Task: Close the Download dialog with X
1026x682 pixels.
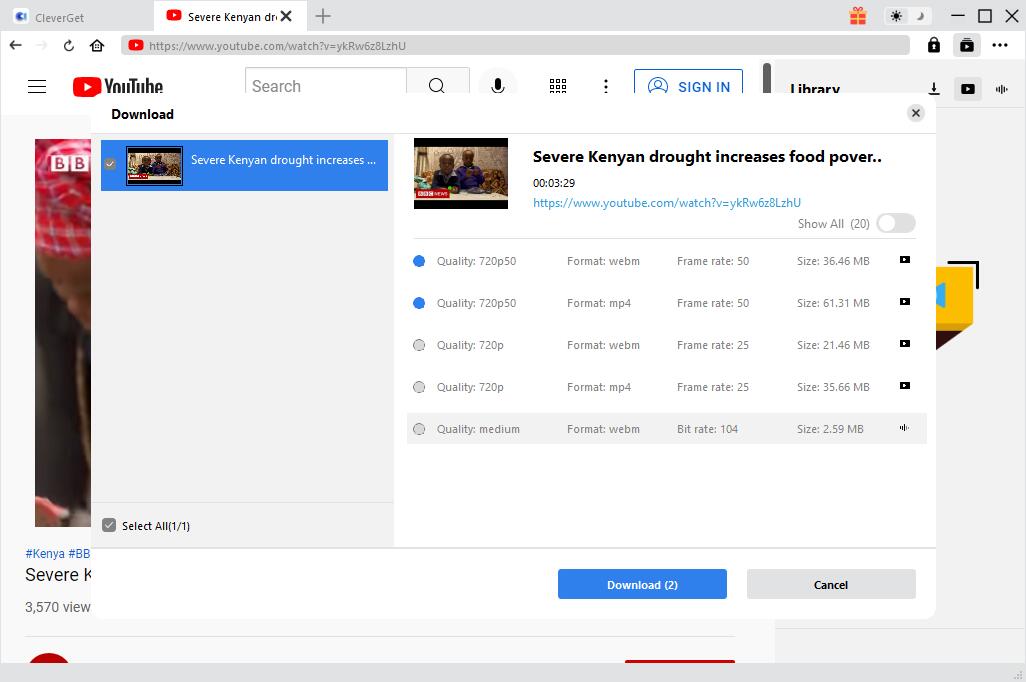Action: point(915,113)
